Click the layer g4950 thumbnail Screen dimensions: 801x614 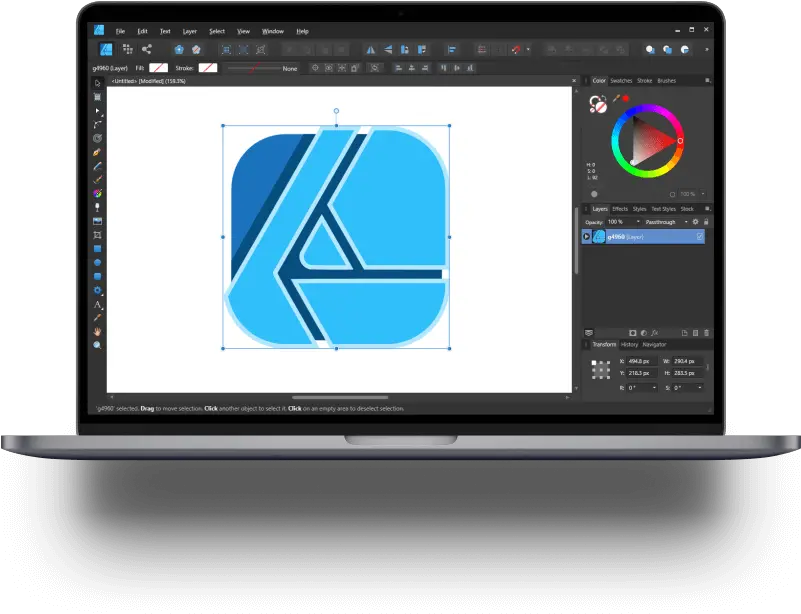tap(599, 236)
